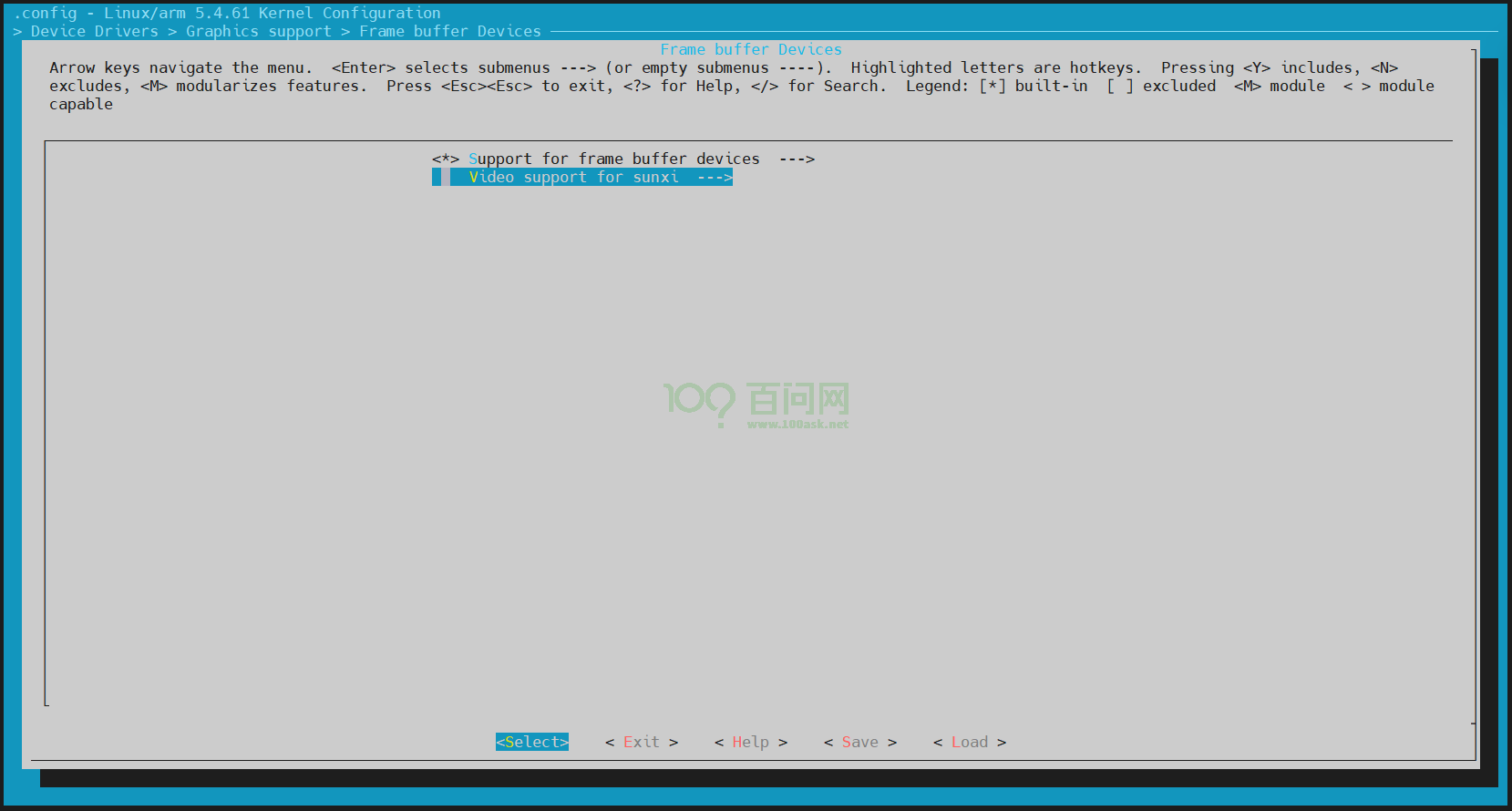1512x811 pixels.
Task: Load a configuration with Load button
Action: (x=969, y=742)
